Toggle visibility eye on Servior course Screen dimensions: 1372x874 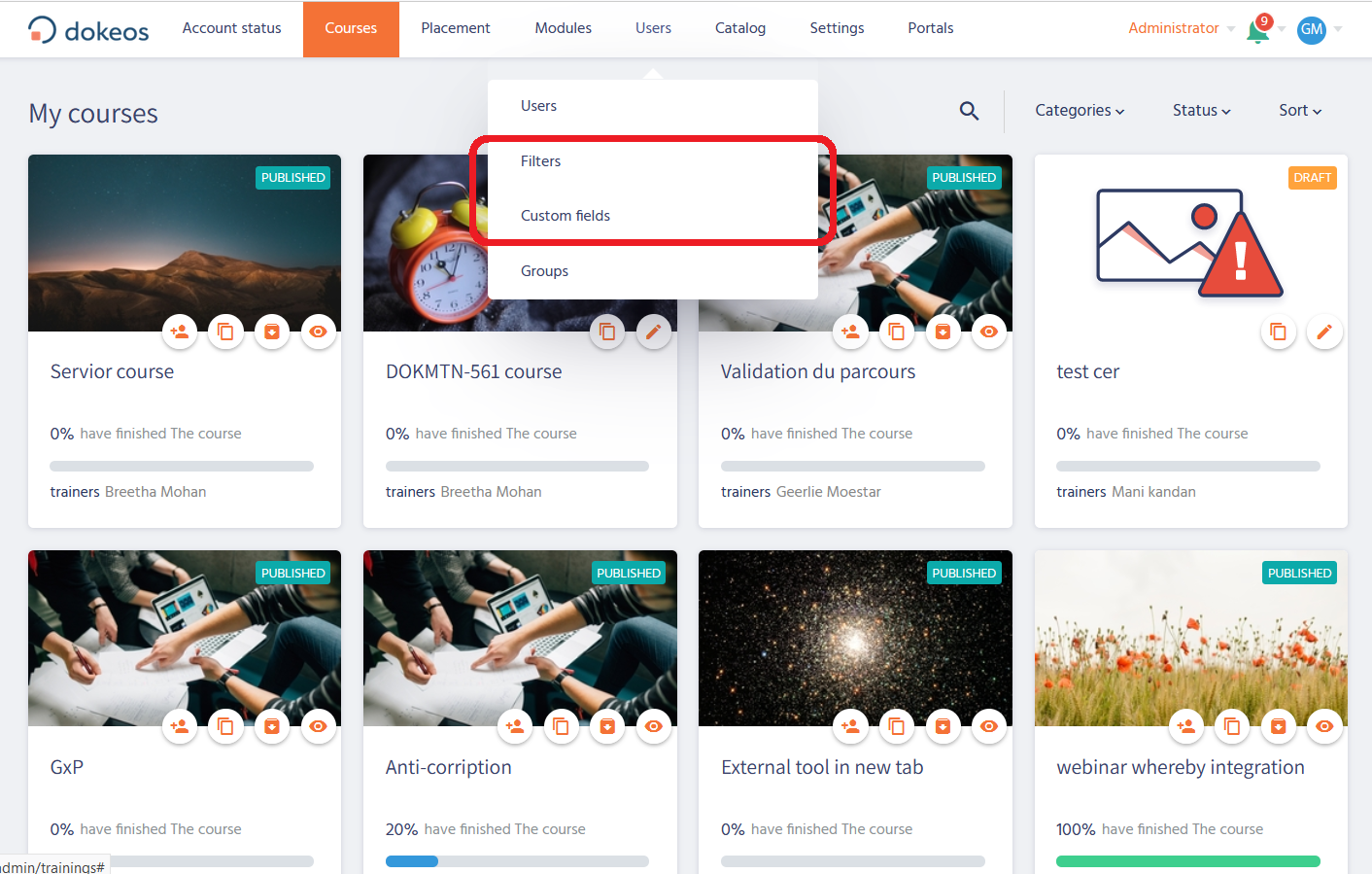[x=318, y=332]
